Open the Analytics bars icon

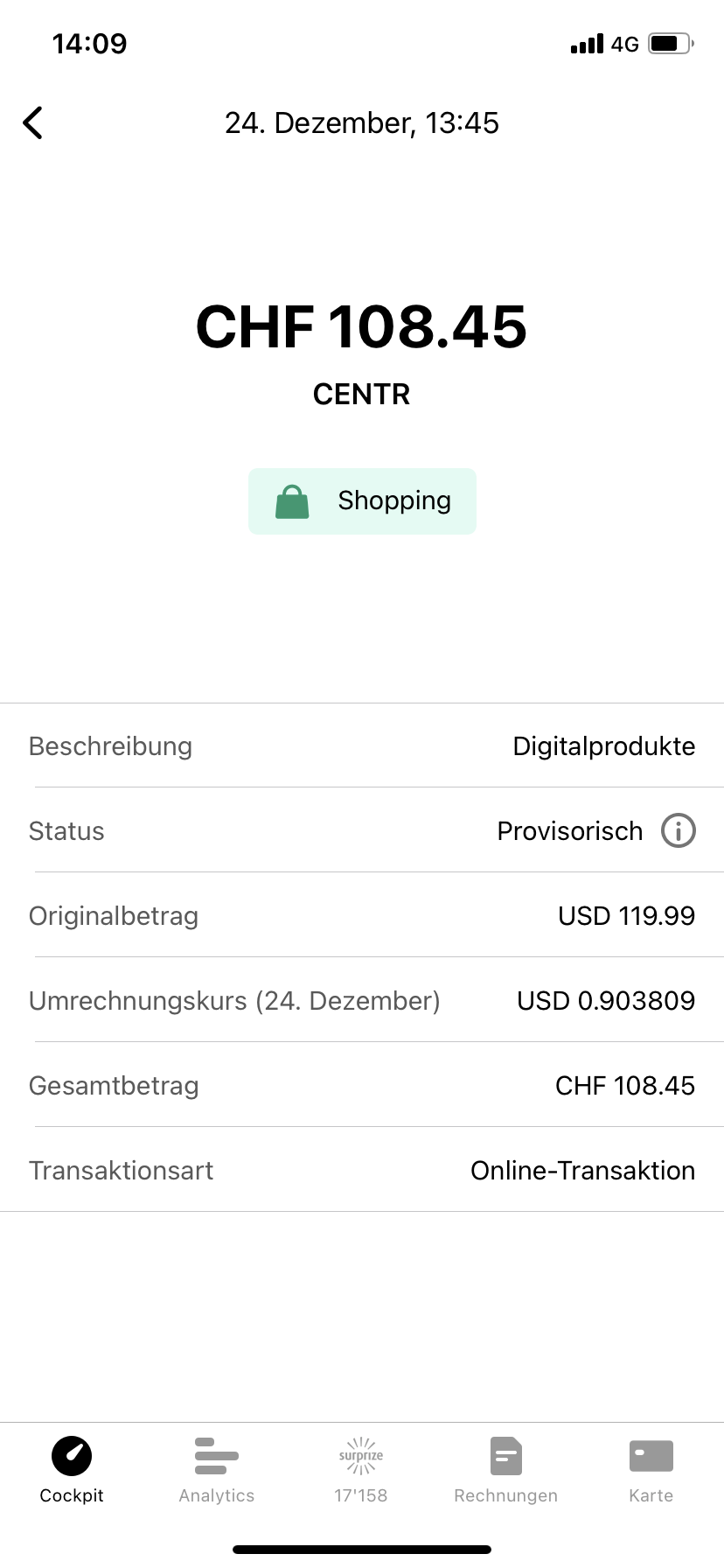coord(217,1456)
